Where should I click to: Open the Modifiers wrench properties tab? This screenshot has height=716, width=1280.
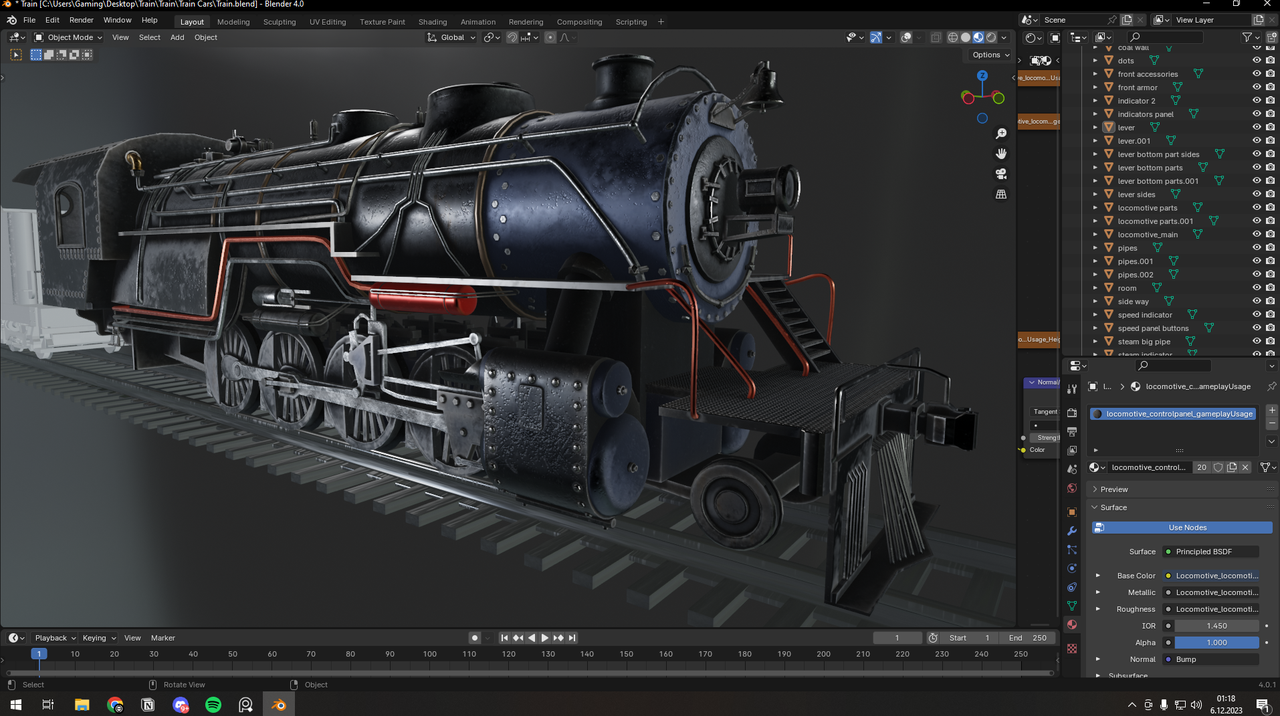point(1072,530)
